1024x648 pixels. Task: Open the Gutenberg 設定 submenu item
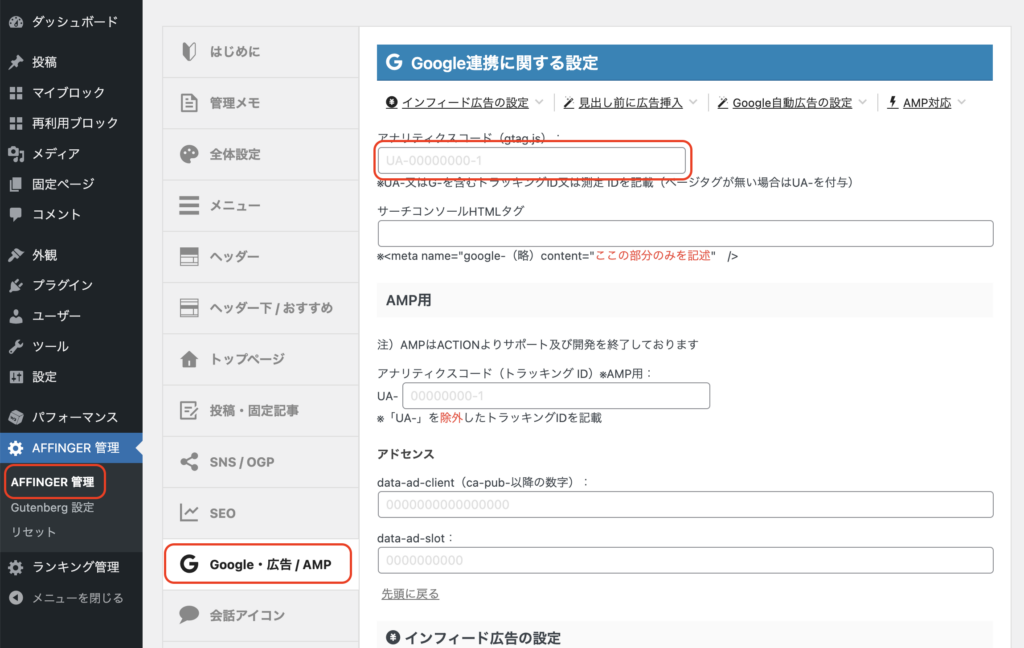point(52,508)
